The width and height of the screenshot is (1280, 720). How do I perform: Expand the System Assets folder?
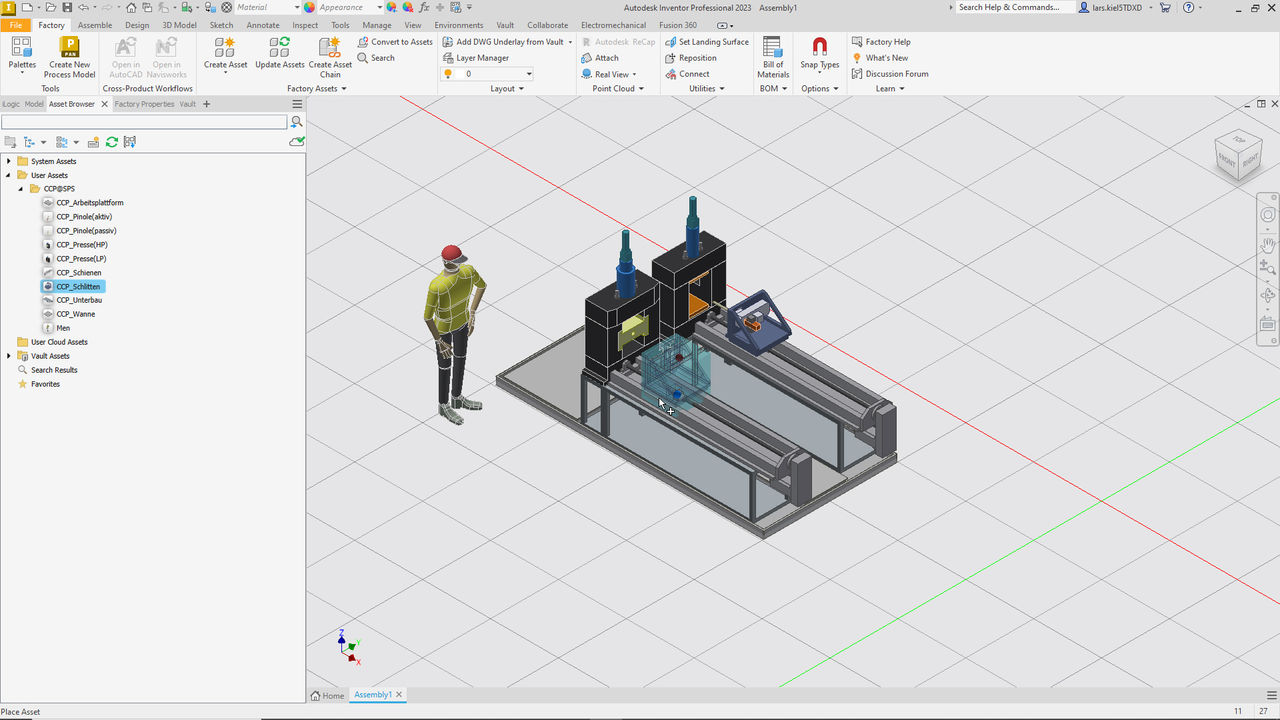click(x=9, y=161)
